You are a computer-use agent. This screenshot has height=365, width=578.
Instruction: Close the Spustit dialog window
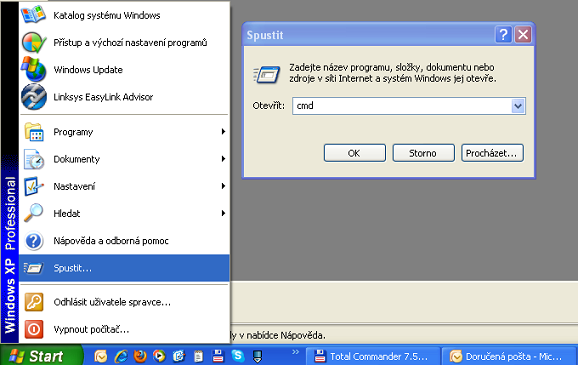click(523, 35)
